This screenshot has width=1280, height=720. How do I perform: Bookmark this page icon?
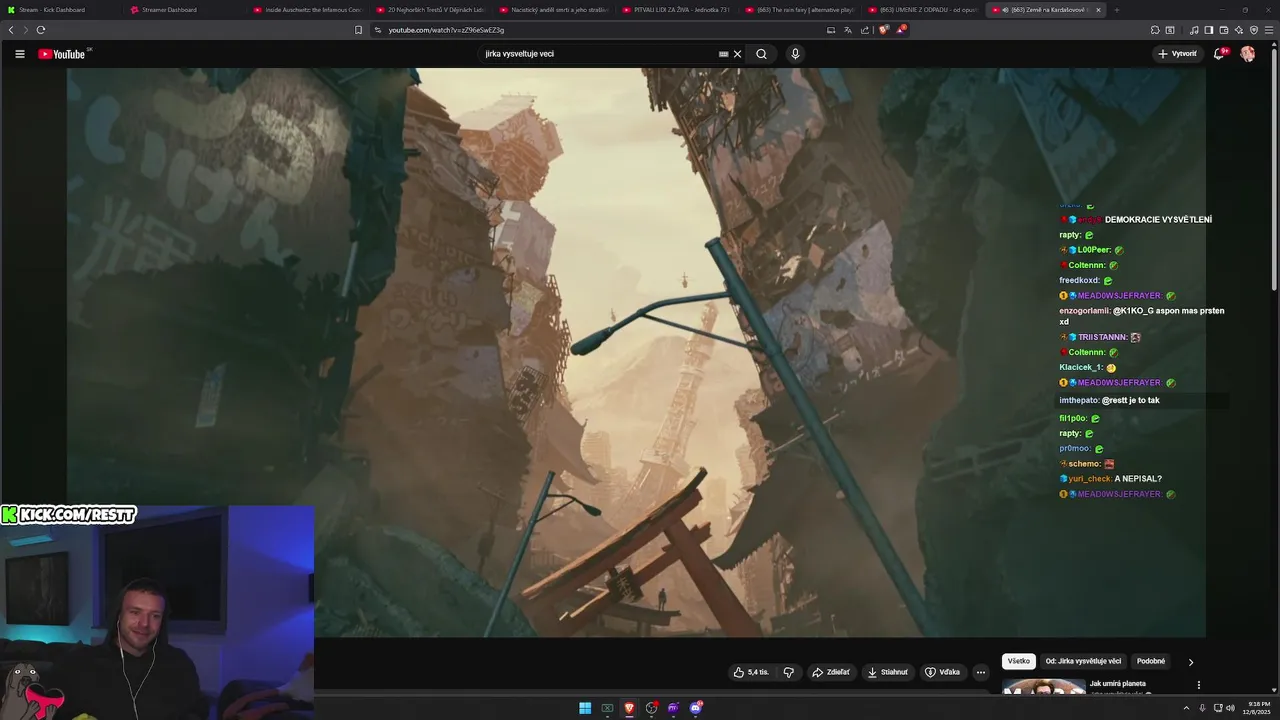tap(358, 30)
